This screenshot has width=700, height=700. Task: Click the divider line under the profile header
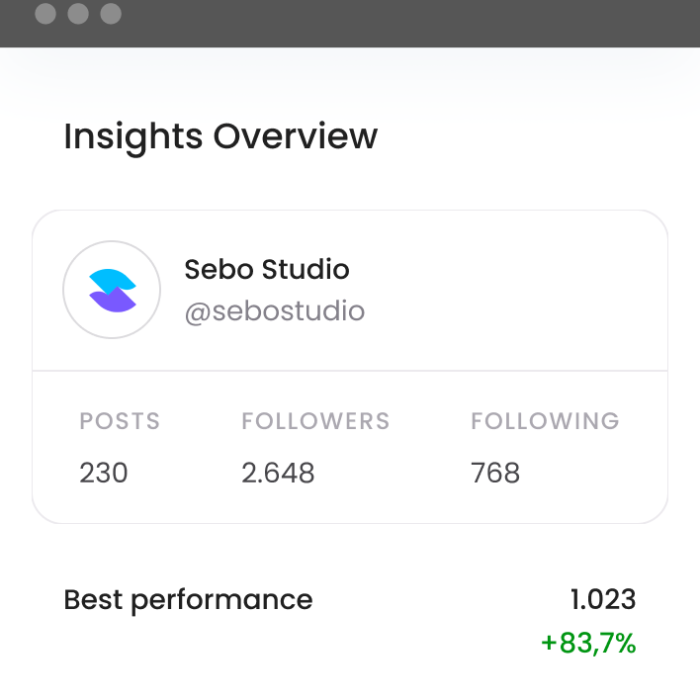pyautogui.click(x=350, y=371)
